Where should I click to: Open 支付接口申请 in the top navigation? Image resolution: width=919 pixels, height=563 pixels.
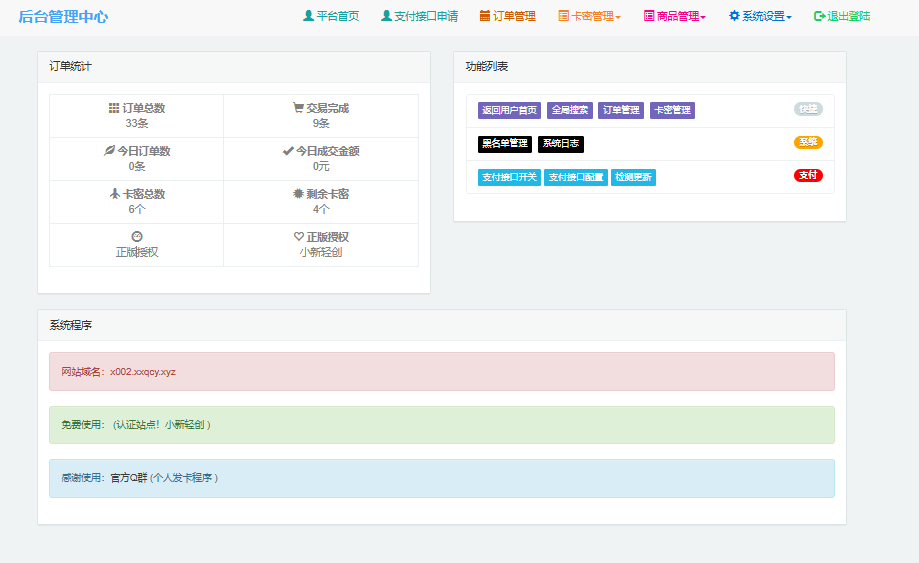pyautogui.click(x=419, y=17)
